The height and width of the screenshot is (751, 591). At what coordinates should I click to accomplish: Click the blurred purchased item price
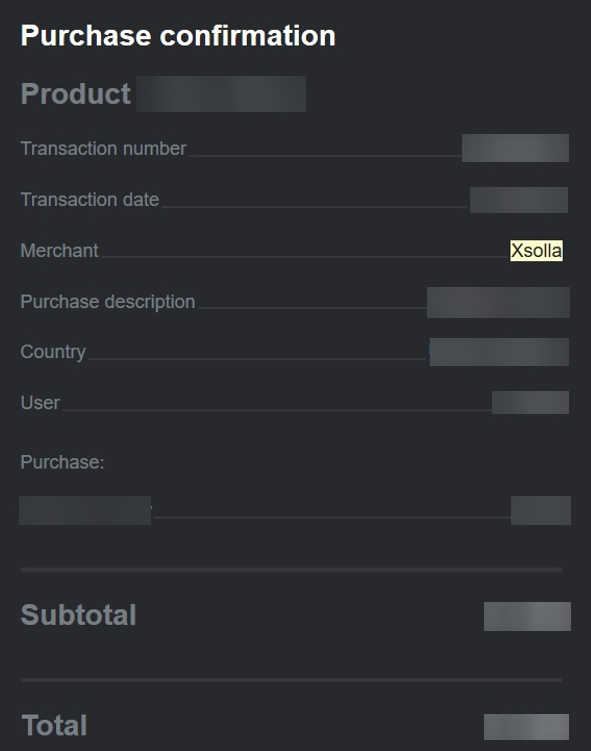pos(541,511)
